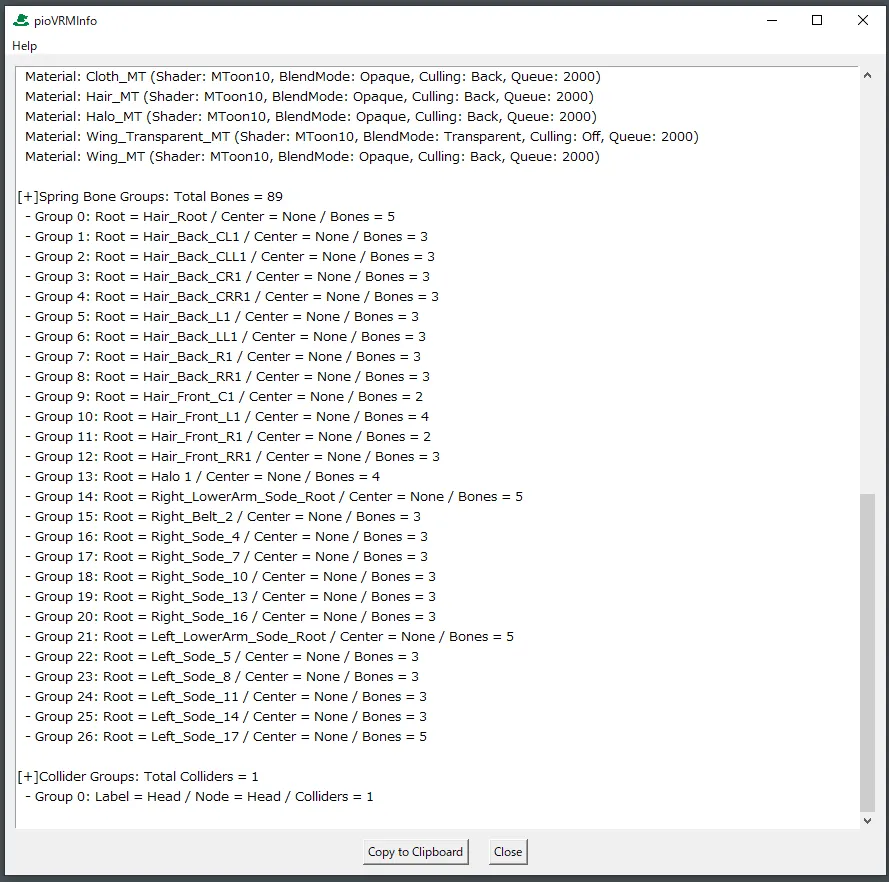The height and width of the screenshot is (882, 889).
Task: Click the Material: Cloth_MT line
Action: click(x=313, y=77)
